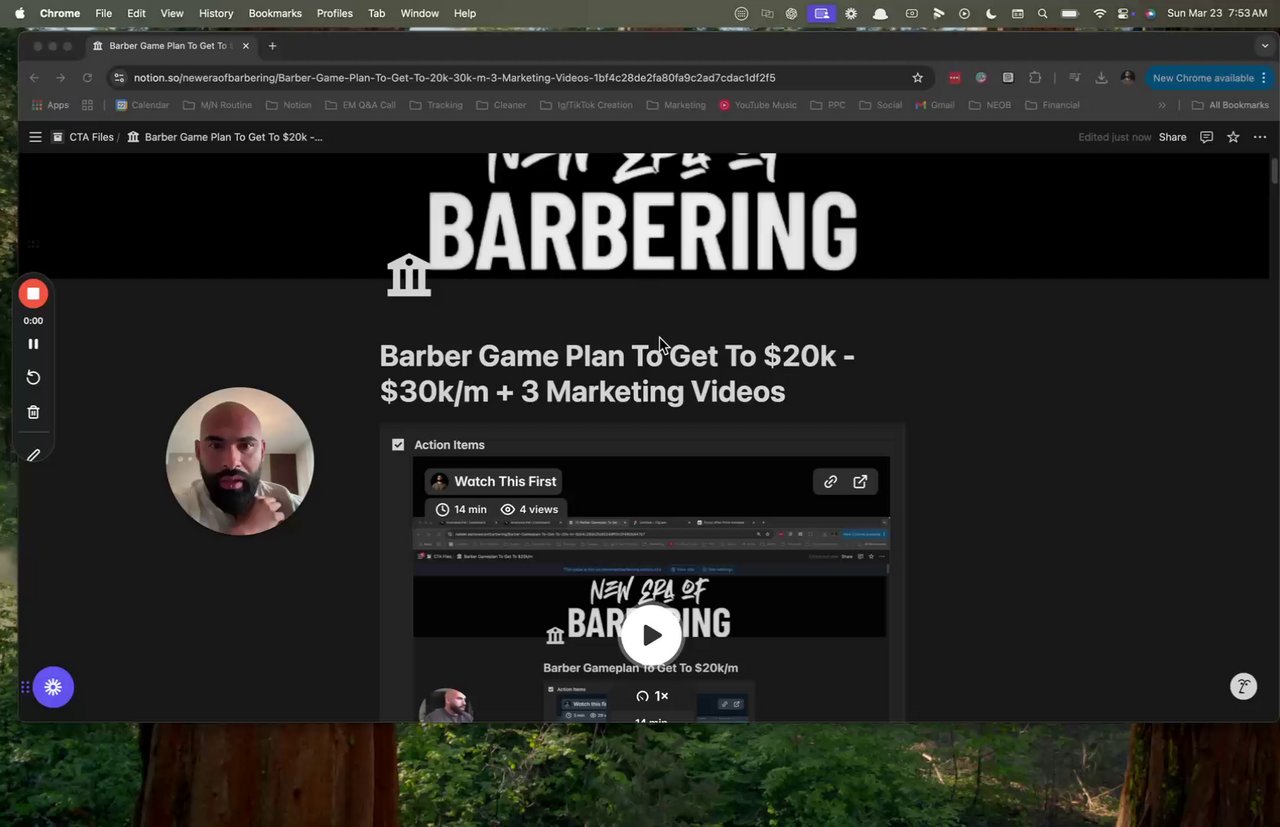The height and width of the screenshot is (827, 1280).
Task: Open the round help button at the page corner
Action: 1243,686
